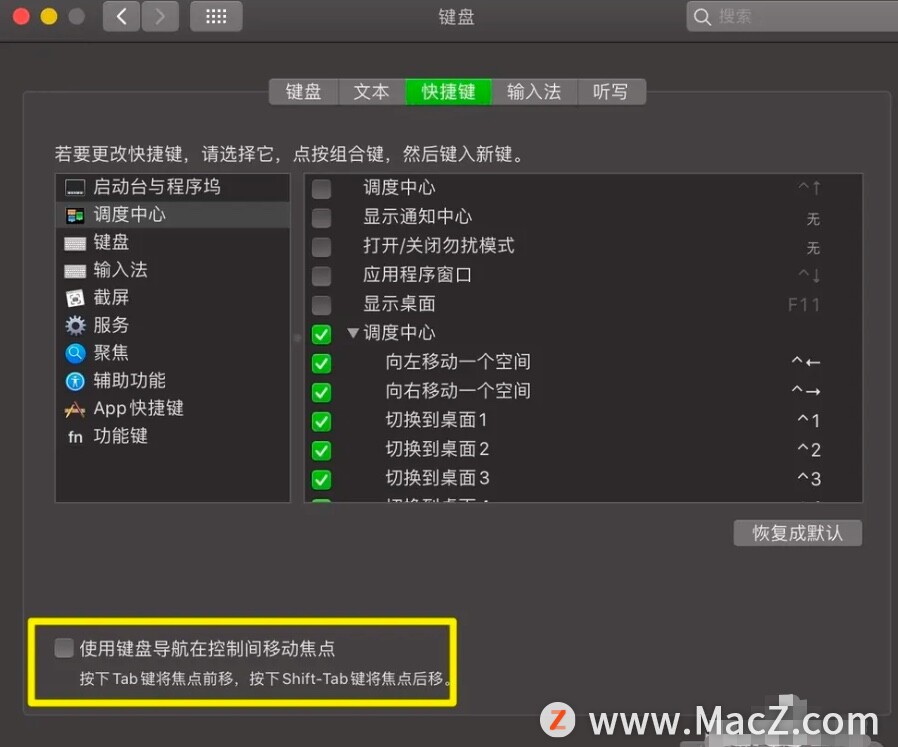Click the forward navigation arrow

pos(160,17)
